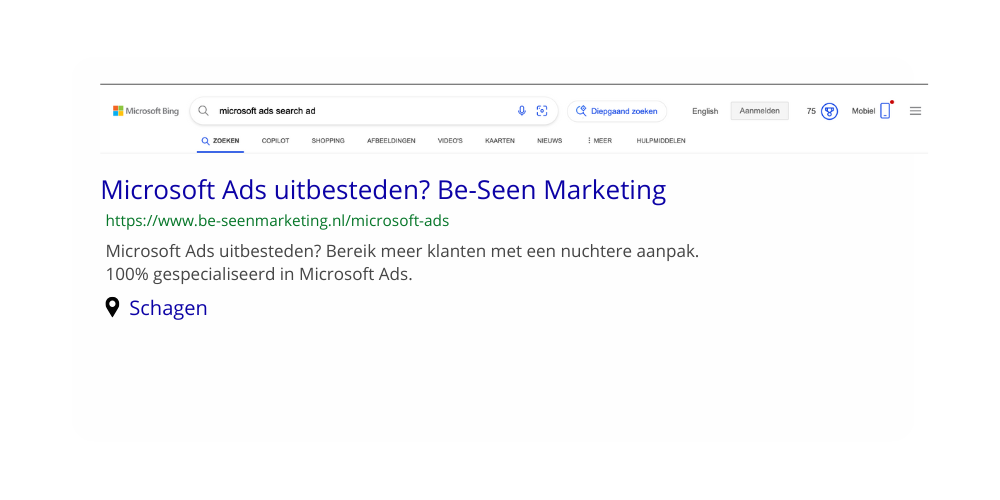Viewport: 1000px width, 500px height.
Task: Click the map pin icon beside Schagen
Action: [x=112, y=307]
